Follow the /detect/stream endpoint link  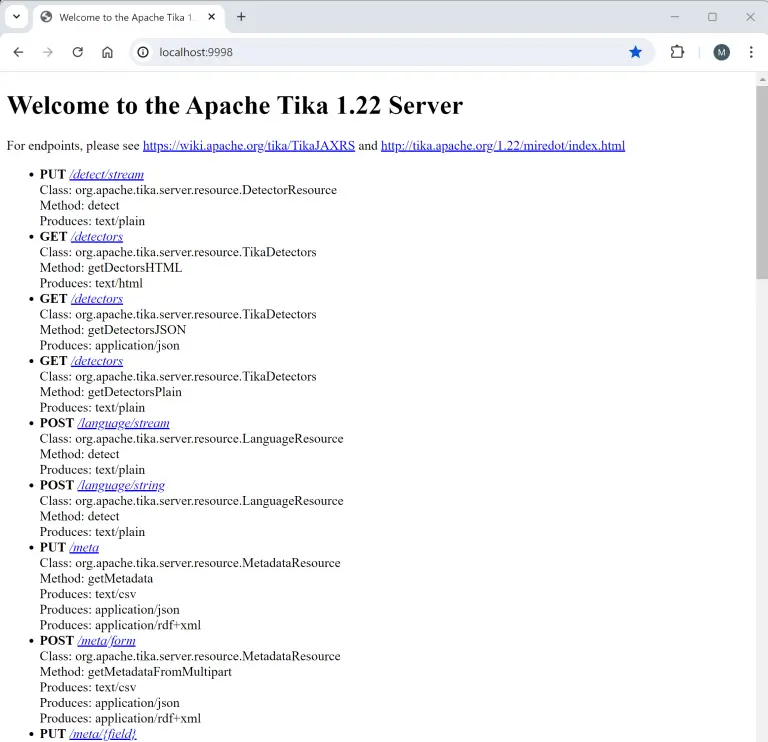click(x=106, y=175)
